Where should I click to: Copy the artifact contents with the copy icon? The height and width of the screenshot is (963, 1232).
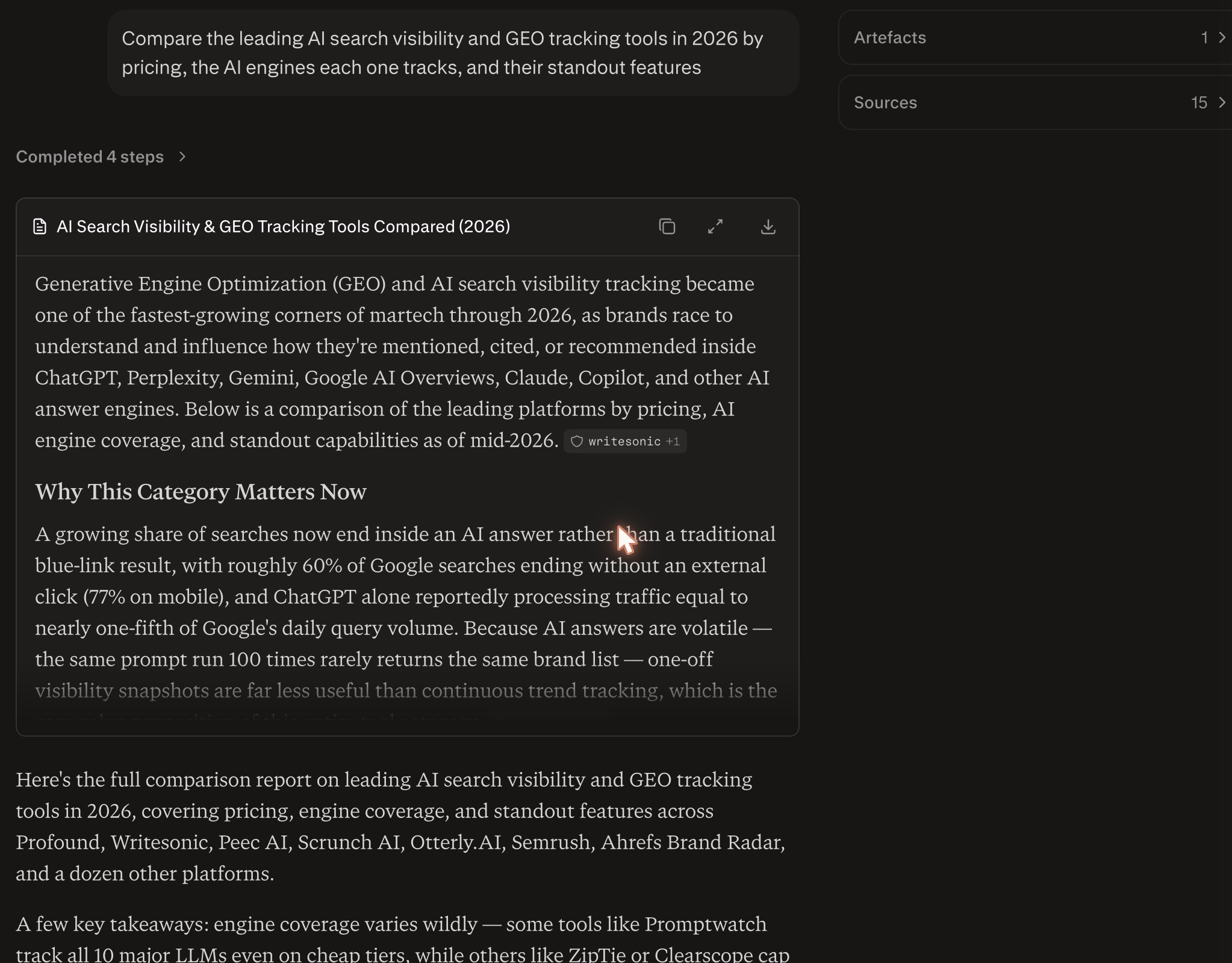tap(667, 227)
